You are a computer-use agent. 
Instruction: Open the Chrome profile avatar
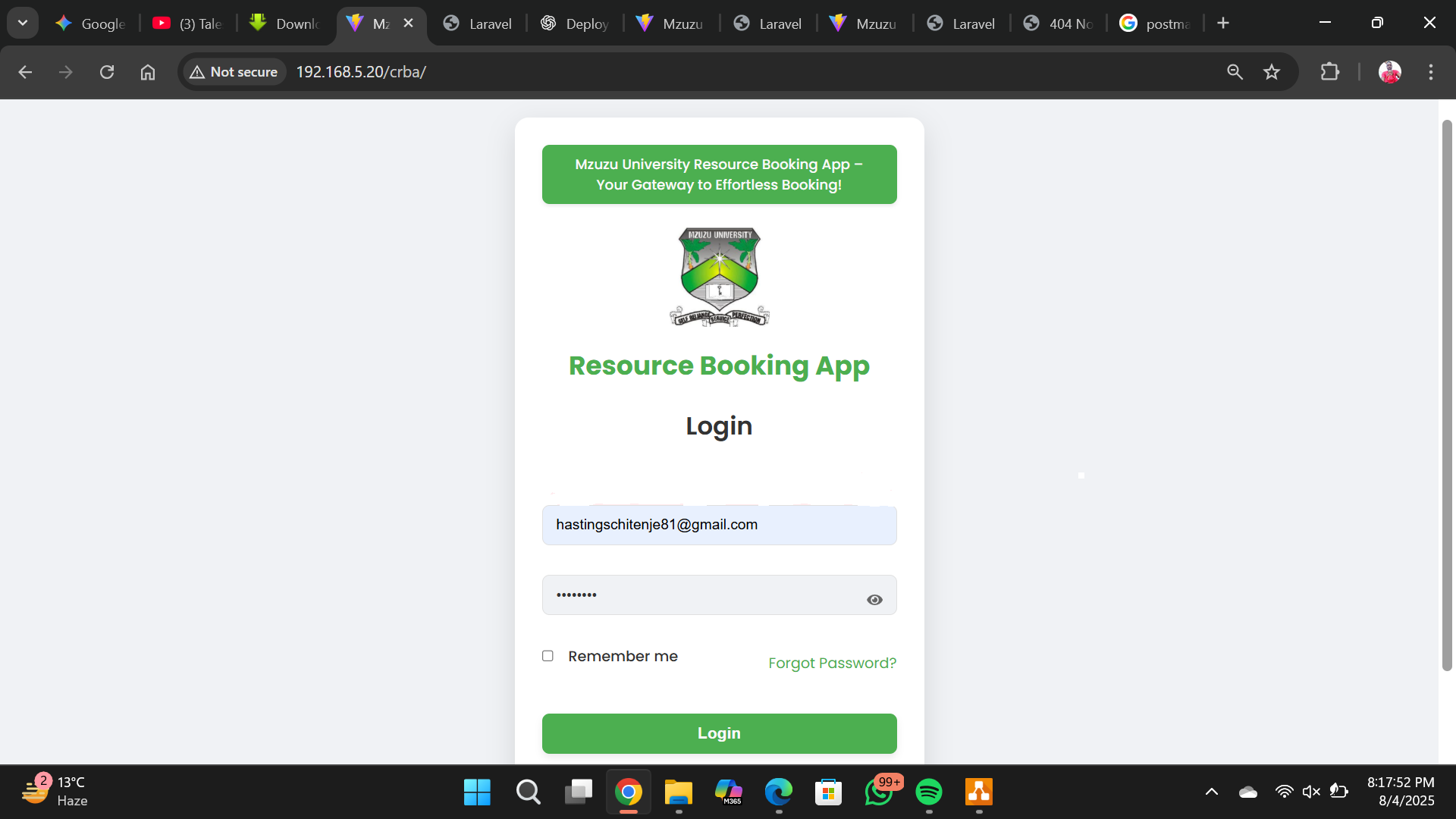click(x=1390, y=72)
